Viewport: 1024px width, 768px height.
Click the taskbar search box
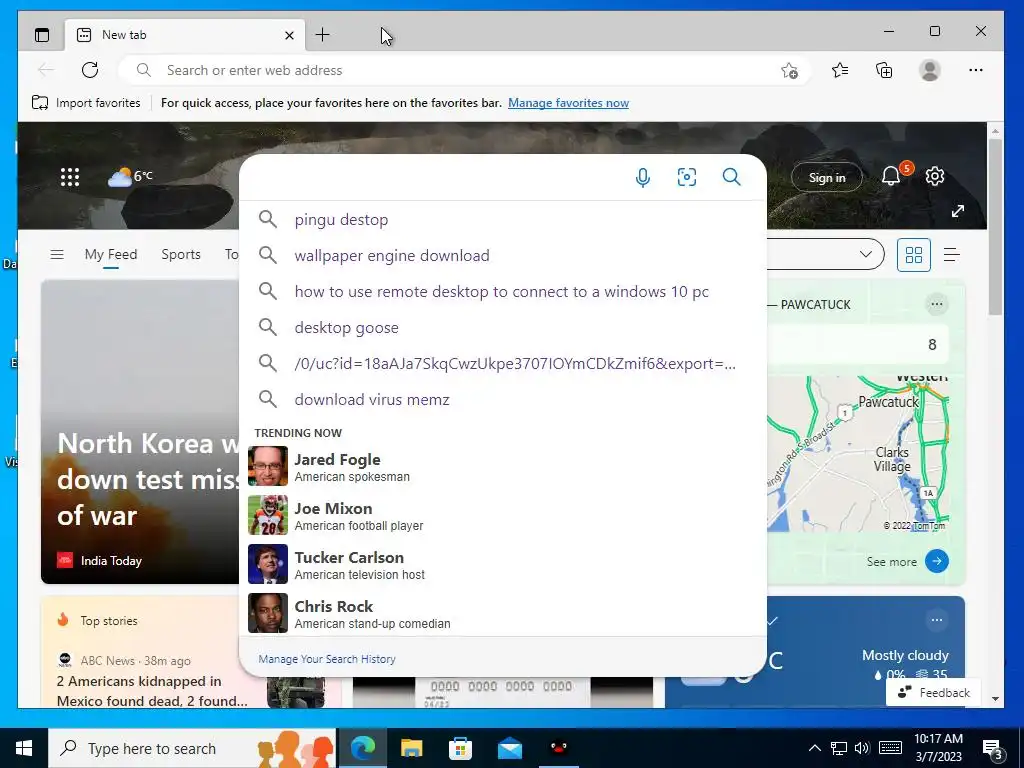[x=192, y=748]
